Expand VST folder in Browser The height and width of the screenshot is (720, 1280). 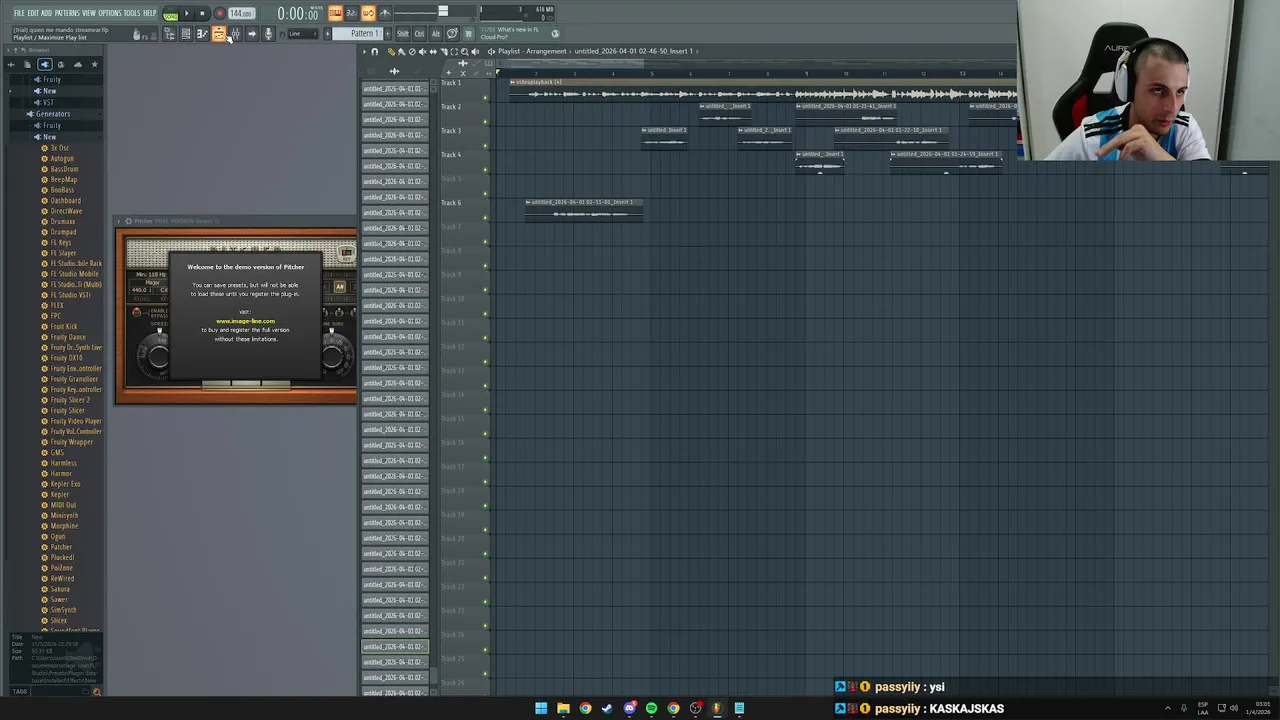[x=48, y=102]
